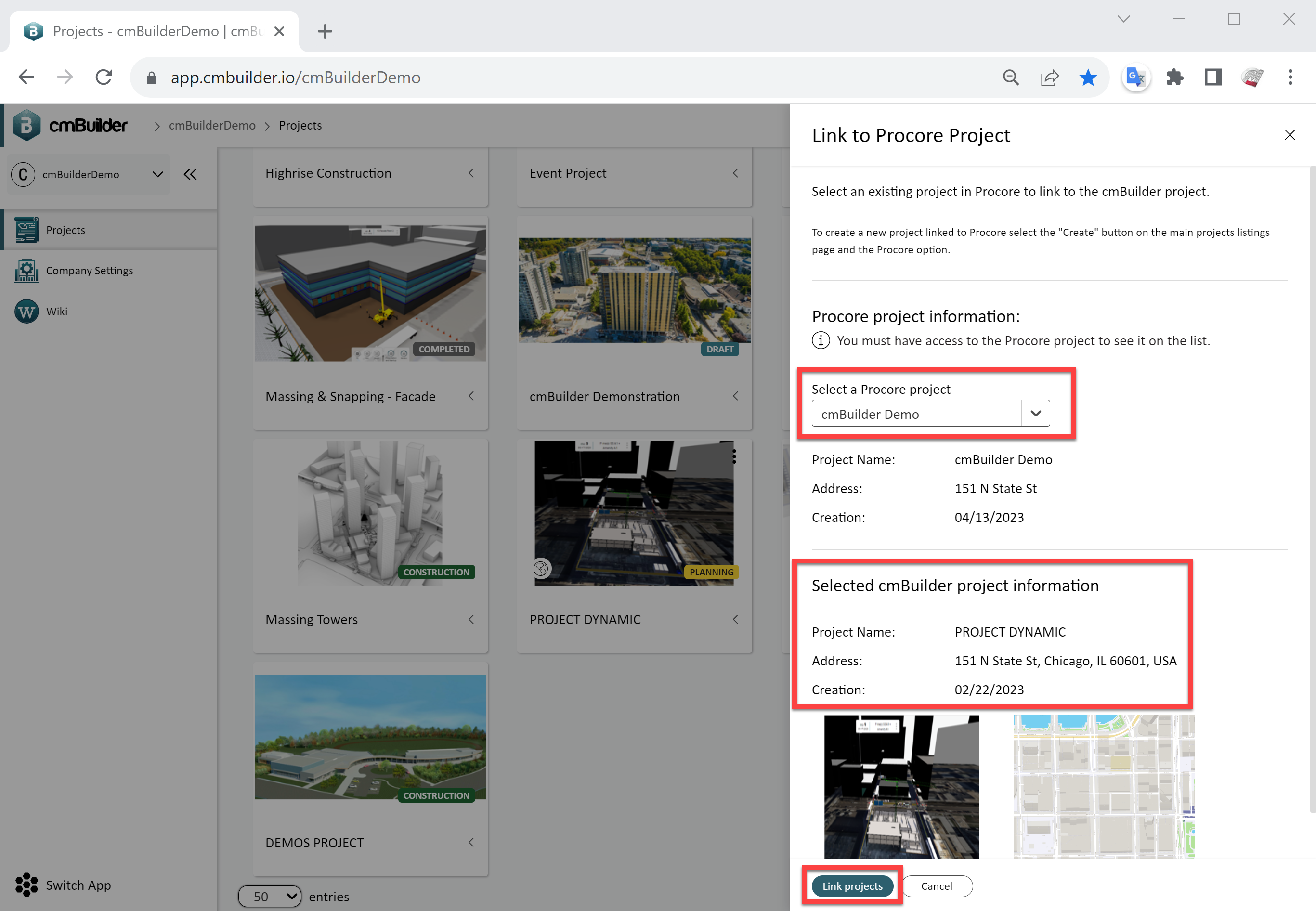Click the cmBuilder creation date 02/22/2023
Image resolution: width=1316 pixels, height=911 pixels.
tap(989, 690)
